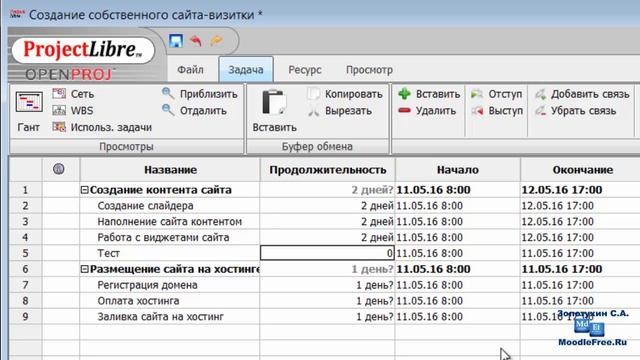Image resolution: width=640 pixels, height=360 pixels.
Task: Click the Продолжительность column header
Action: 328,169
